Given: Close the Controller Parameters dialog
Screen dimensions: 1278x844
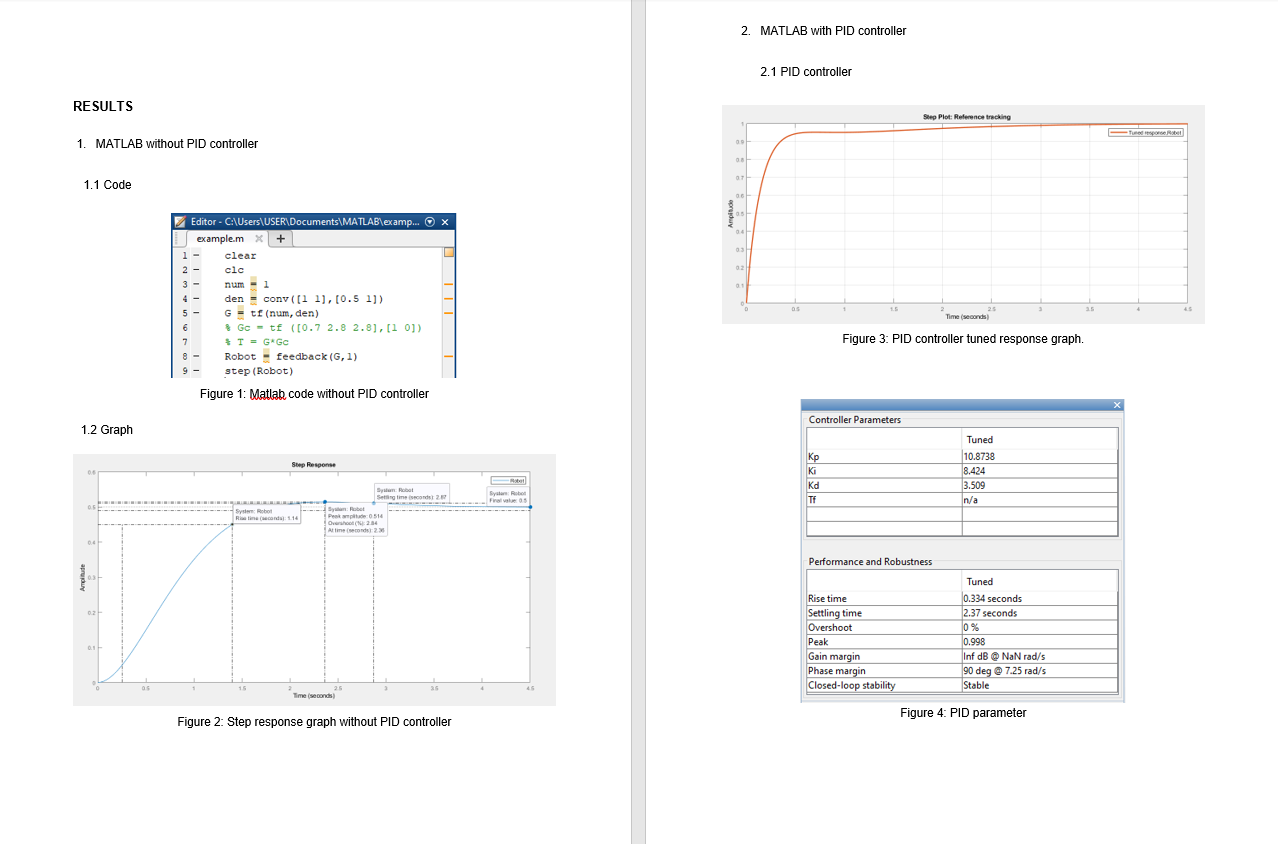Looking at the screenshot, I should tap(1117, 404).
